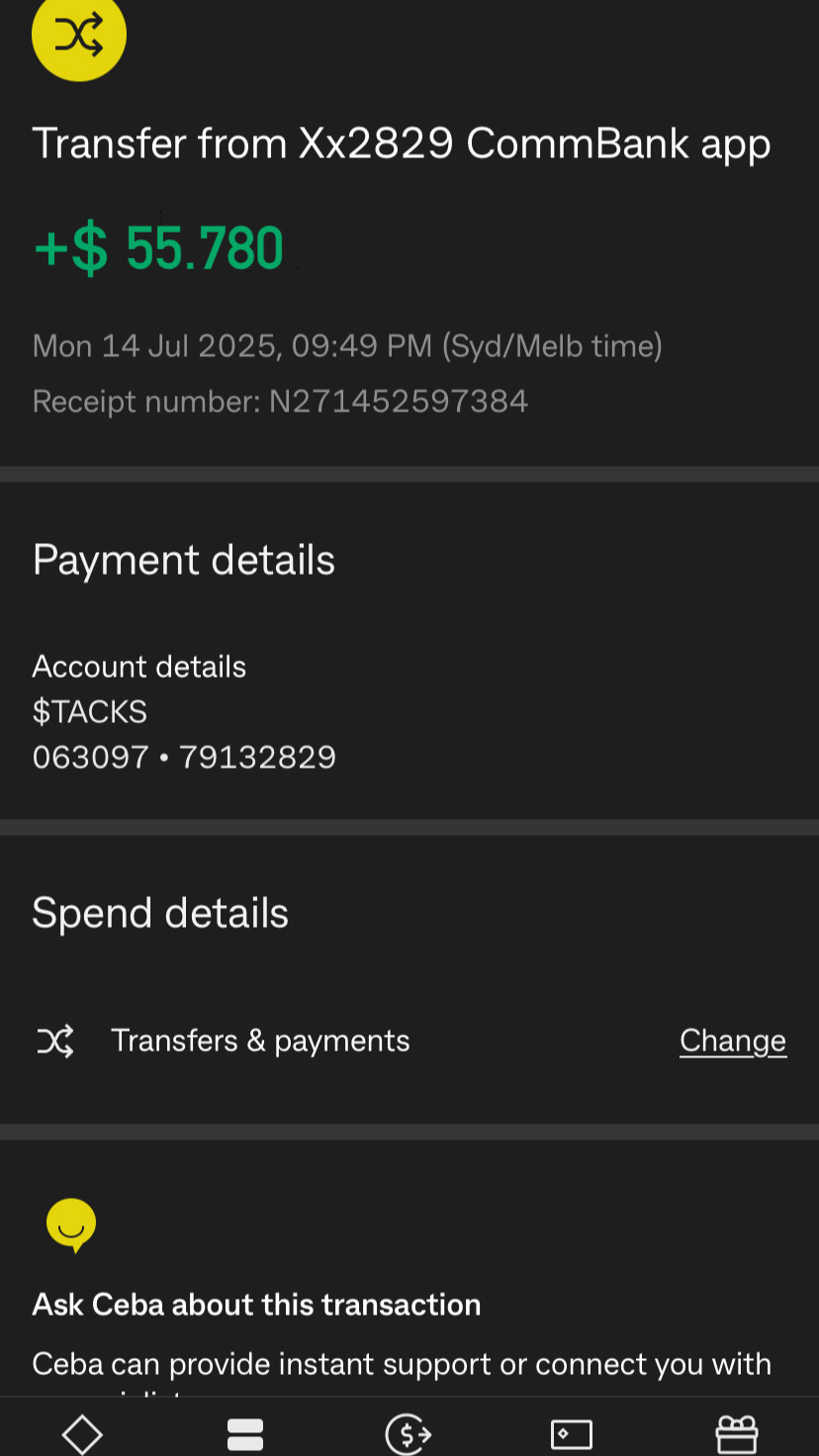Open the gift rewards icon in bottom bar
The image size is (819, 1456).
[x=736, y=1434]
